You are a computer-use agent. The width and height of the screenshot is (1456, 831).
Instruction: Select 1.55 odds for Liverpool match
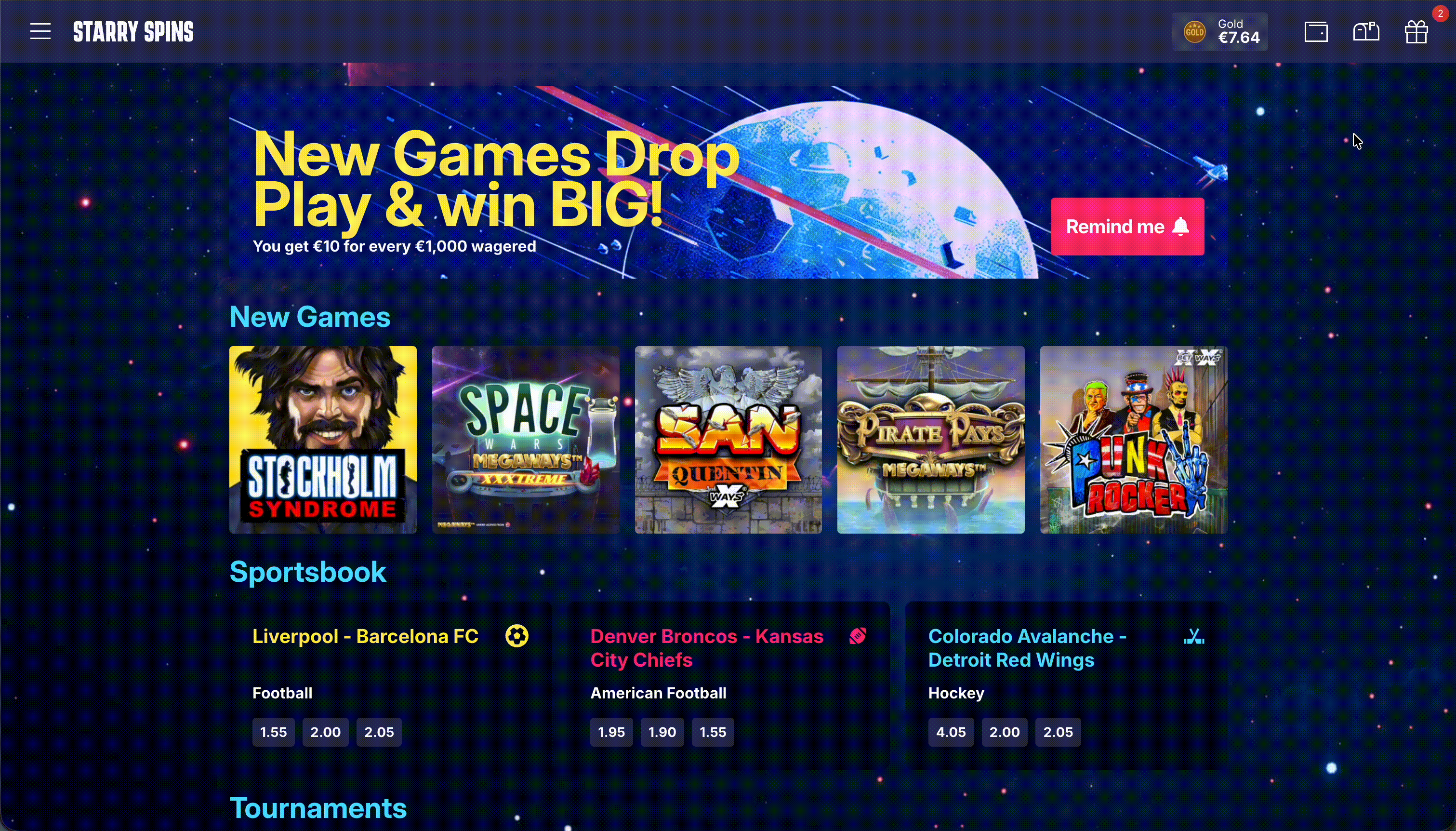(273, 732)
